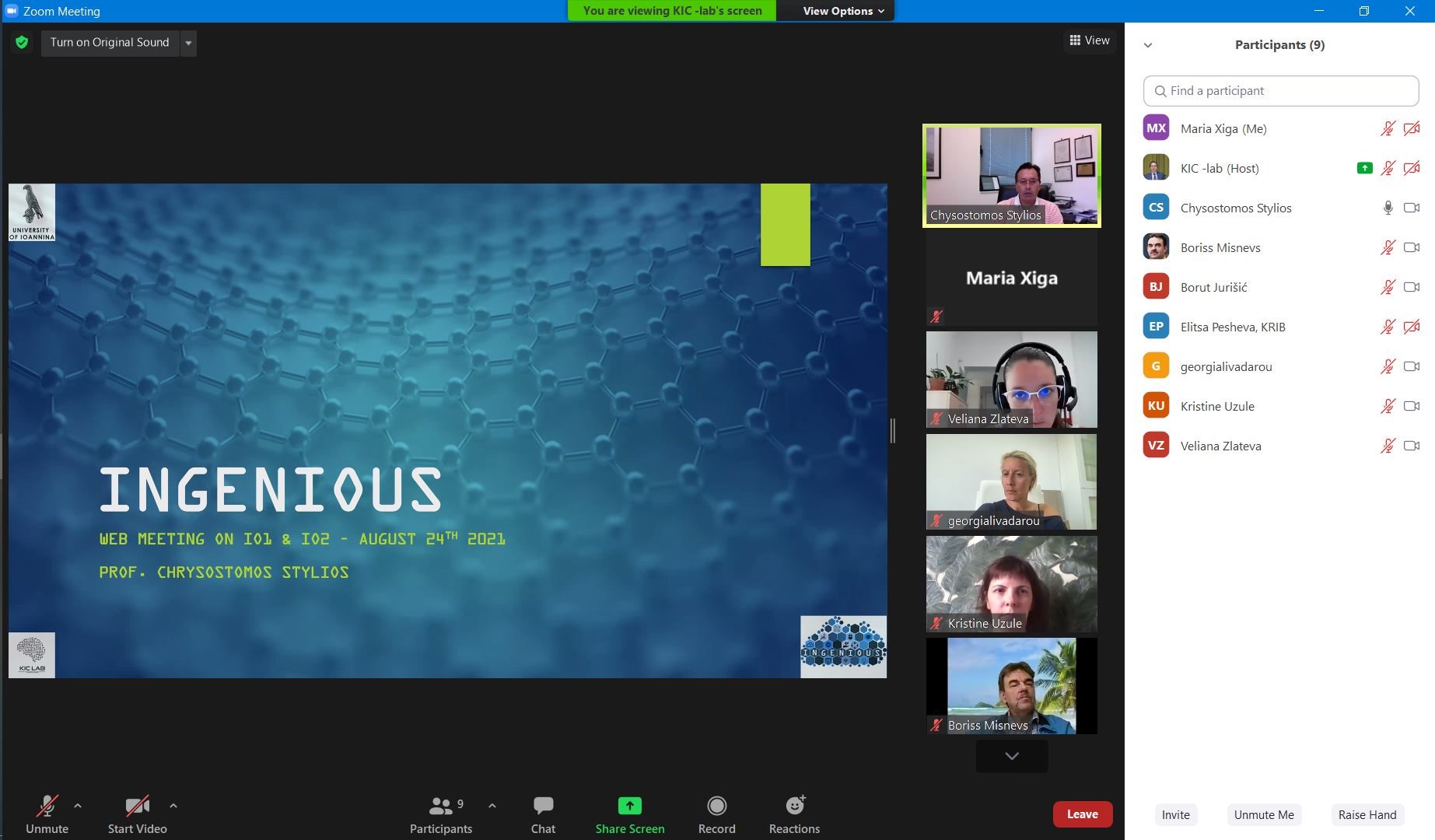Collapse the Participants panel using the chevron
The image size is (1435, 840).
[x=1148, y=45]
